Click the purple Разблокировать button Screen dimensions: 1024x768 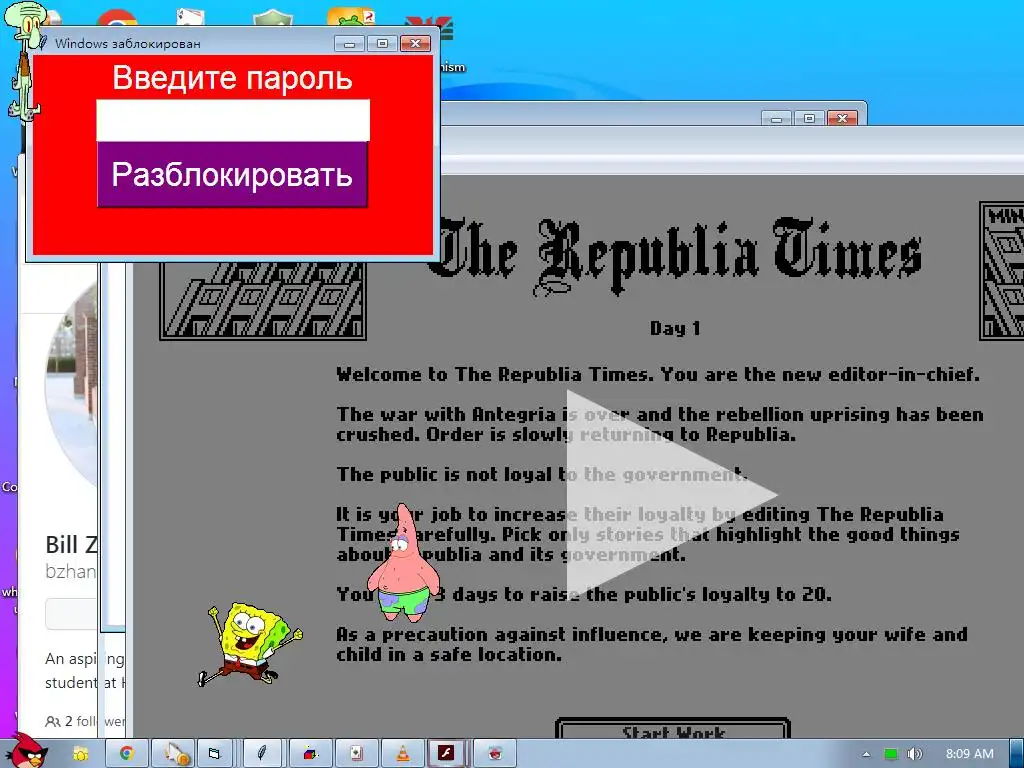pyautogui.click(x=232, y=174)
